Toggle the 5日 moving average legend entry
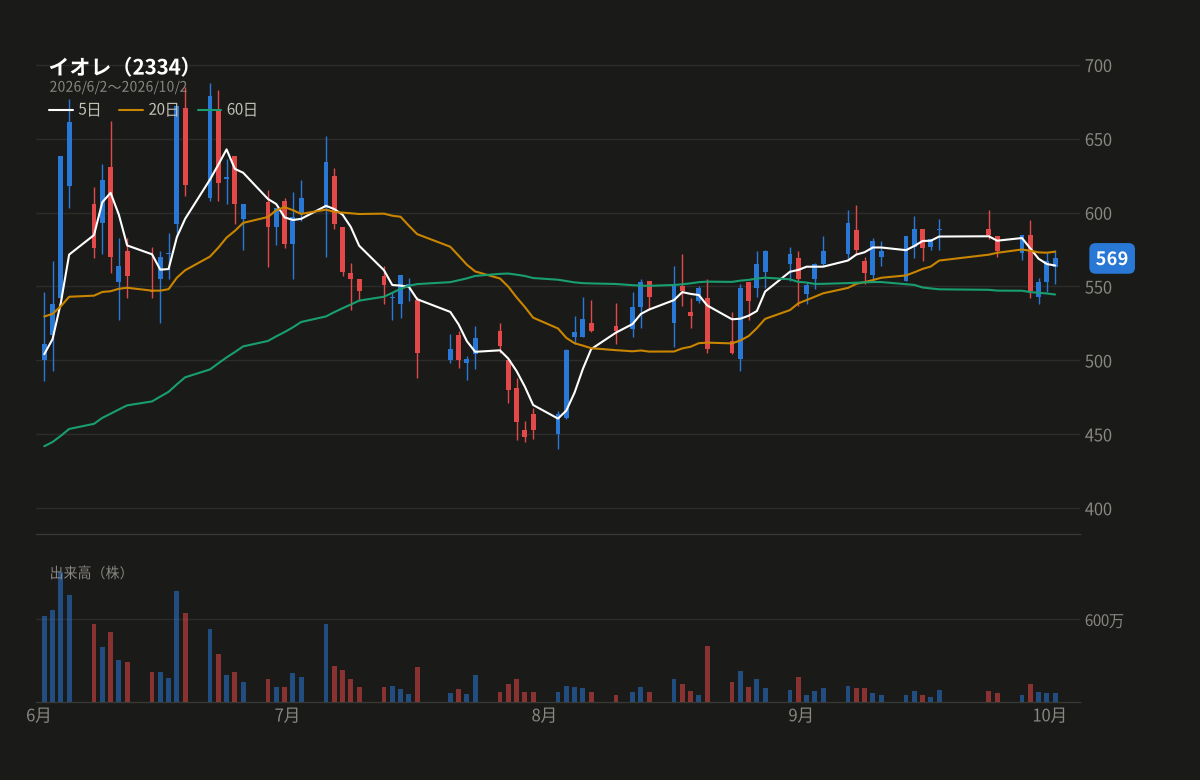The image size is (1200, 780). (75, 110)
